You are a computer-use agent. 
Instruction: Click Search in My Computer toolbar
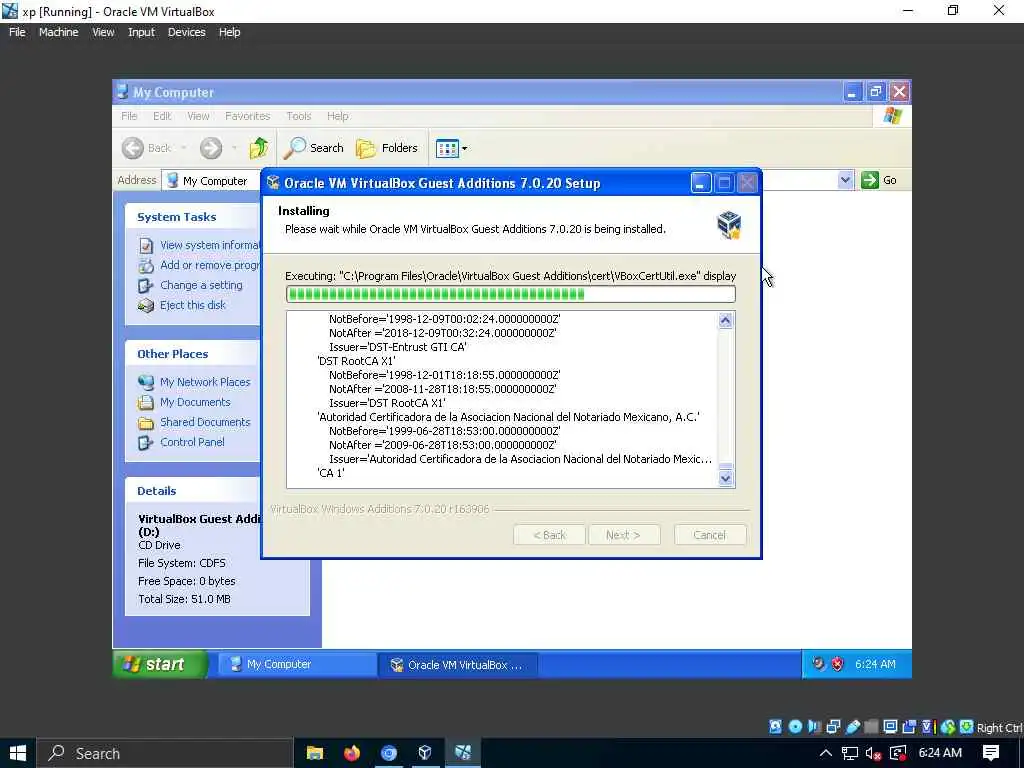[x=315, y=148]
